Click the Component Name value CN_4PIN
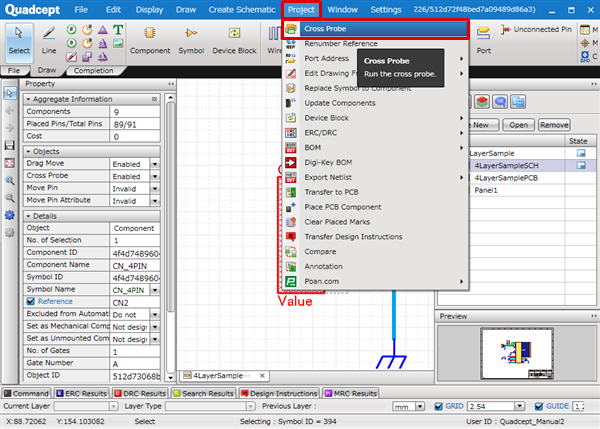 pyautogui.click(x=135, y=266)
